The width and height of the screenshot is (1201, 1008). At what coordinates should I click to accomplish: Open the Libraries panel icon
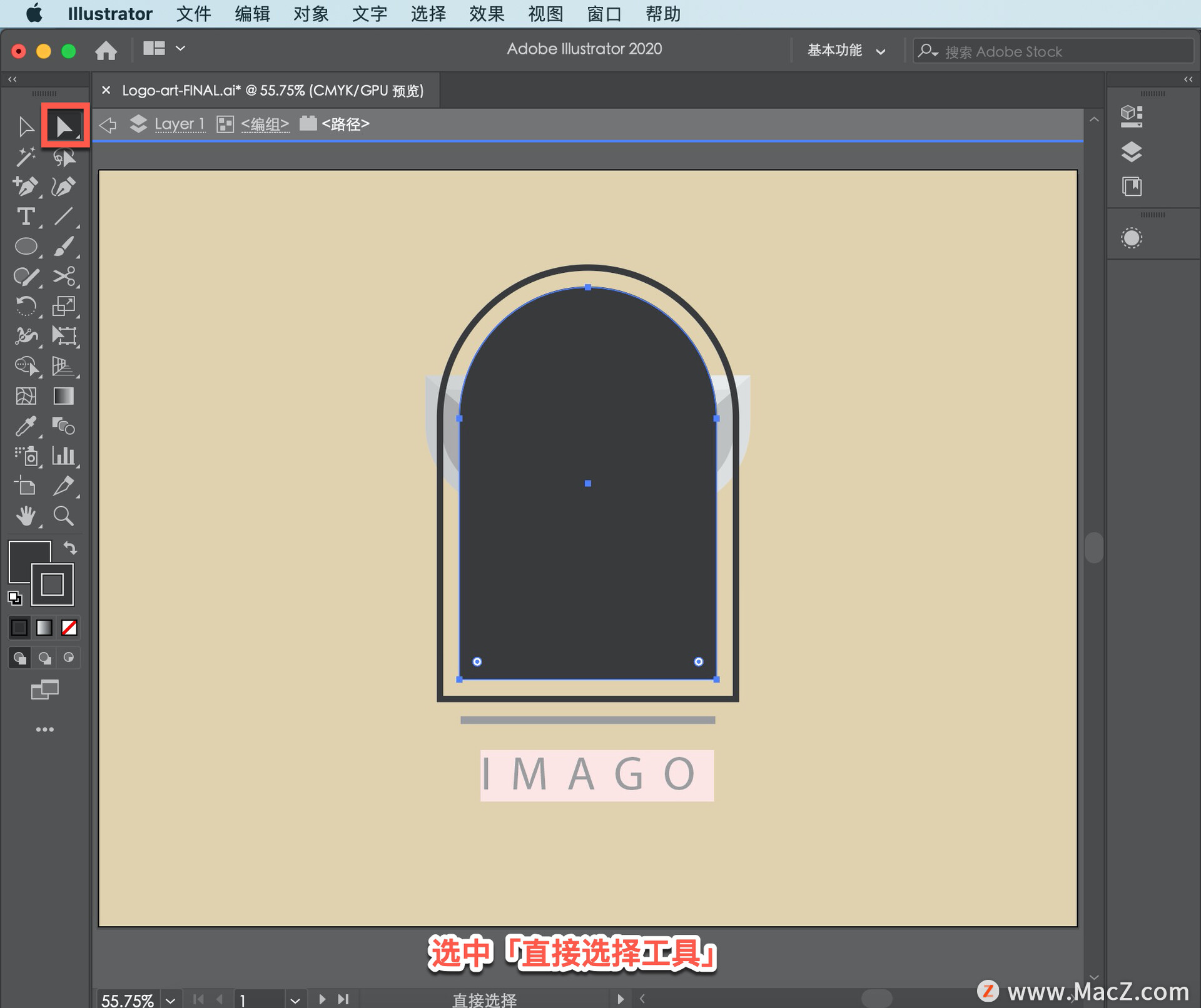tap(1132, 186)
